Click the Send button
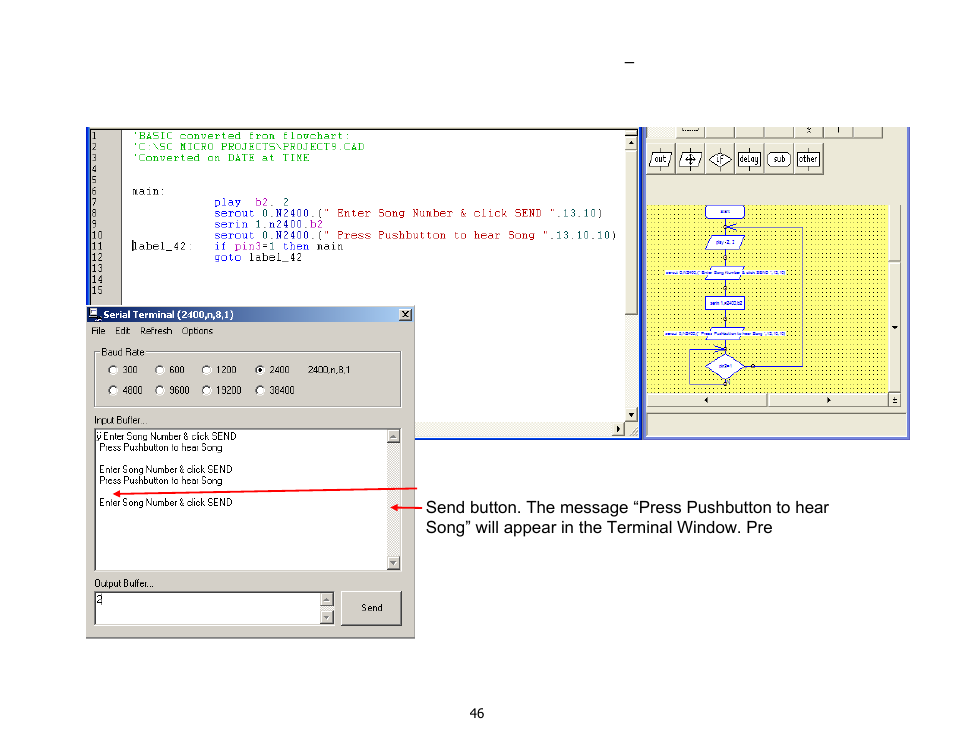The height and width of the screenshot is (738, 954). tap(371, 608)
